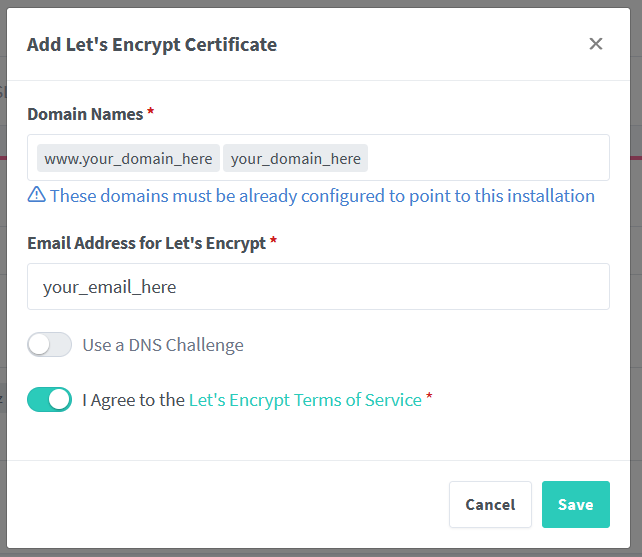Click the Domain Names field label

pos(85,114)
